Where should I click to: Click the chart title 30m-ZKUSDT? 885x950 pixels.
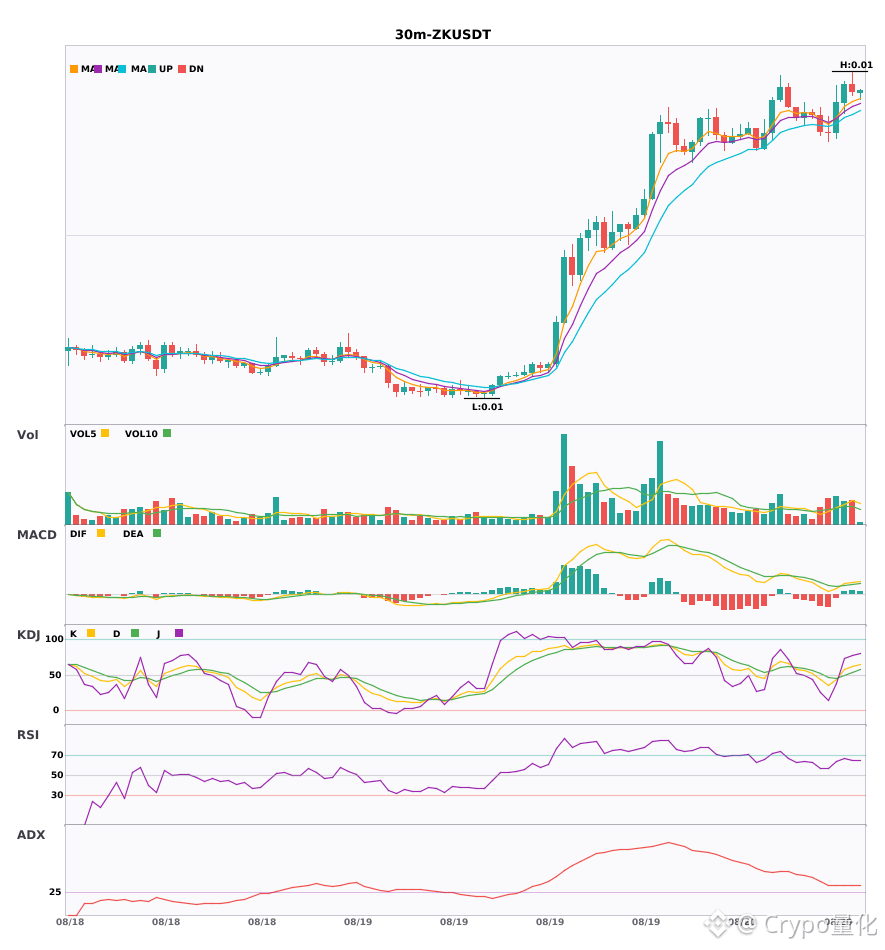(442, 35)
